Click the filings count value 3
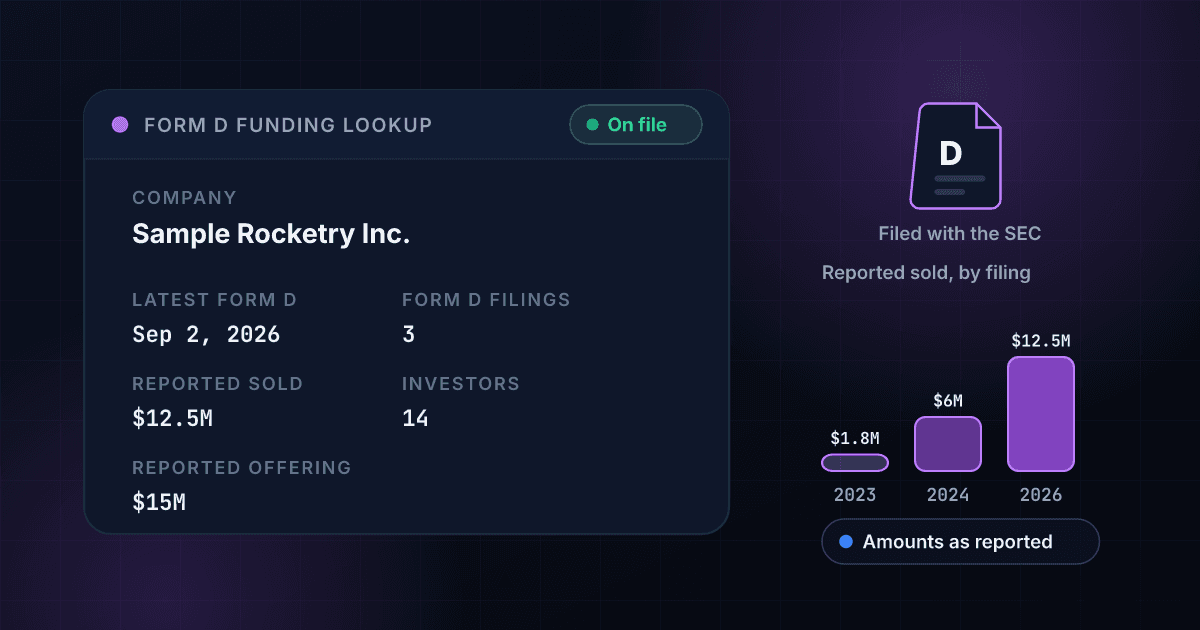 click(408, 334)
